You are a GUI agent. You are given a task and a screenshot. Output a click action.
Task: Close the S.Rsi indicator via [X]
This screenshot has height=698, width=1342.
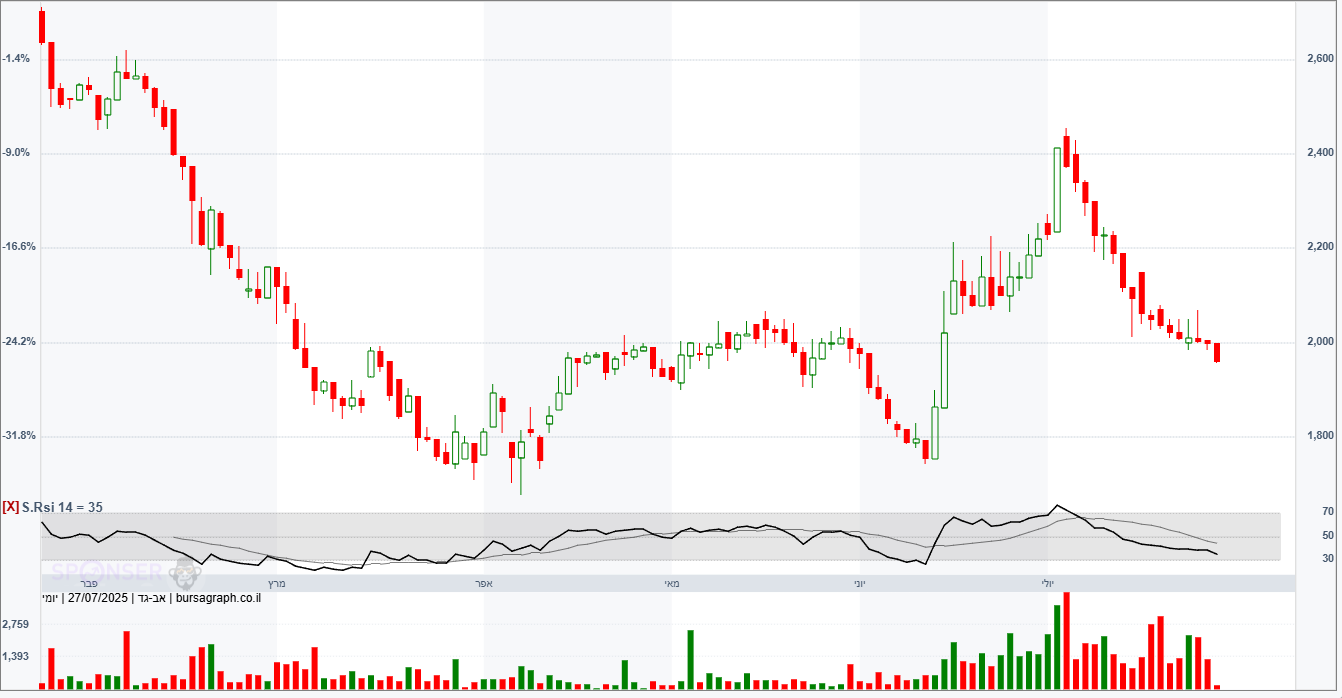point(10,507)
